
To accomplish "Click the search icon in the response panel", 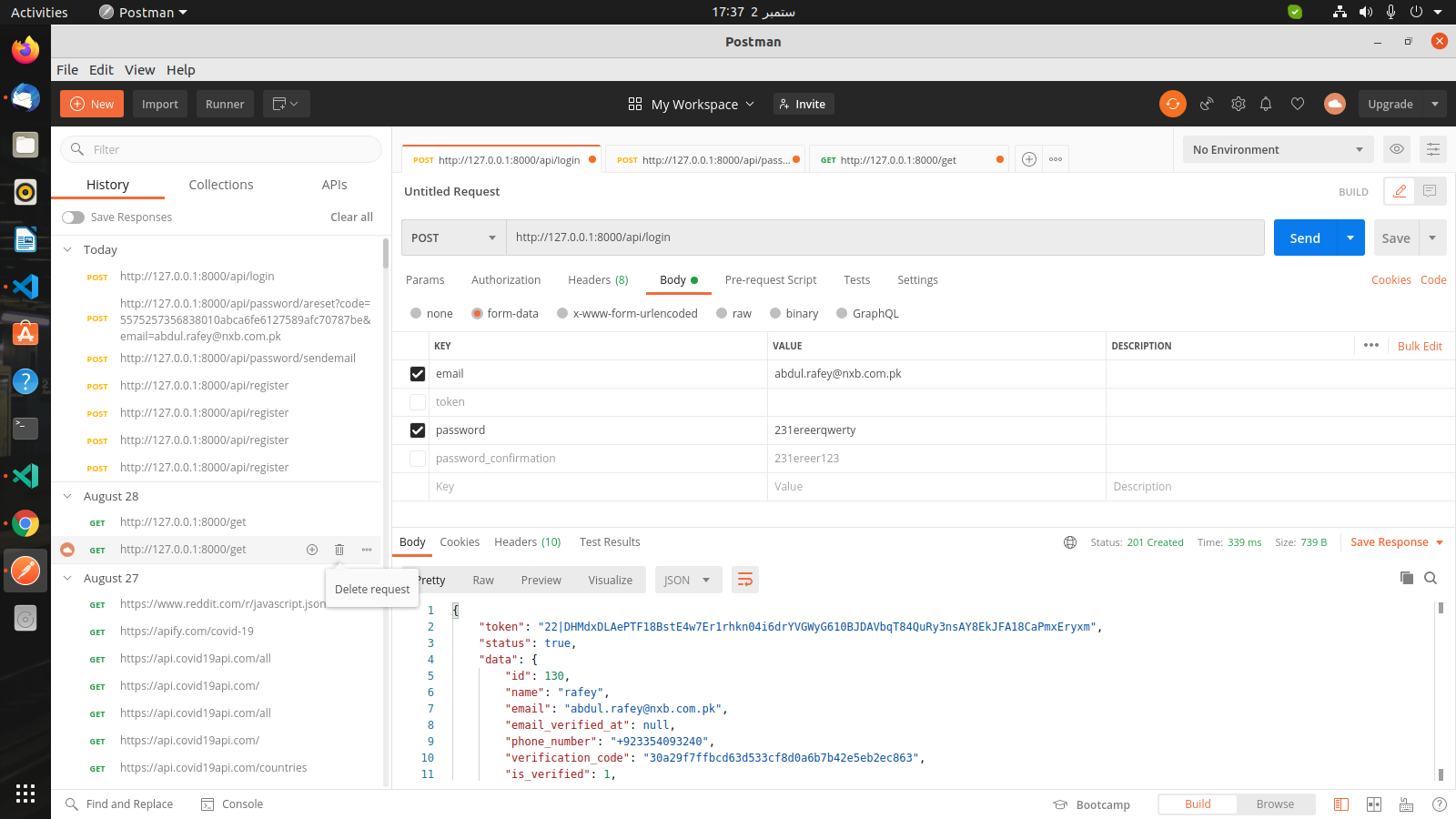I will click(x=1431, y=579).
